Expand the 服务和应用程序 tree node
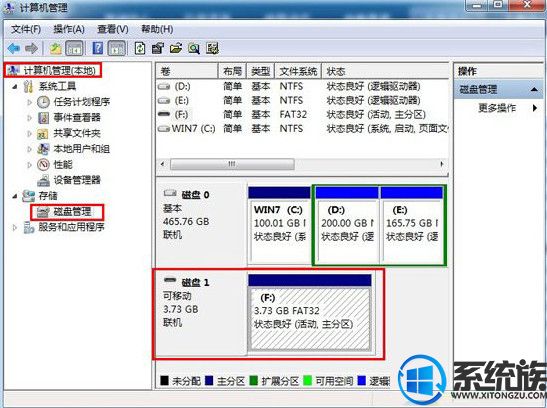 pyautogui.click(x=15, y=228)
